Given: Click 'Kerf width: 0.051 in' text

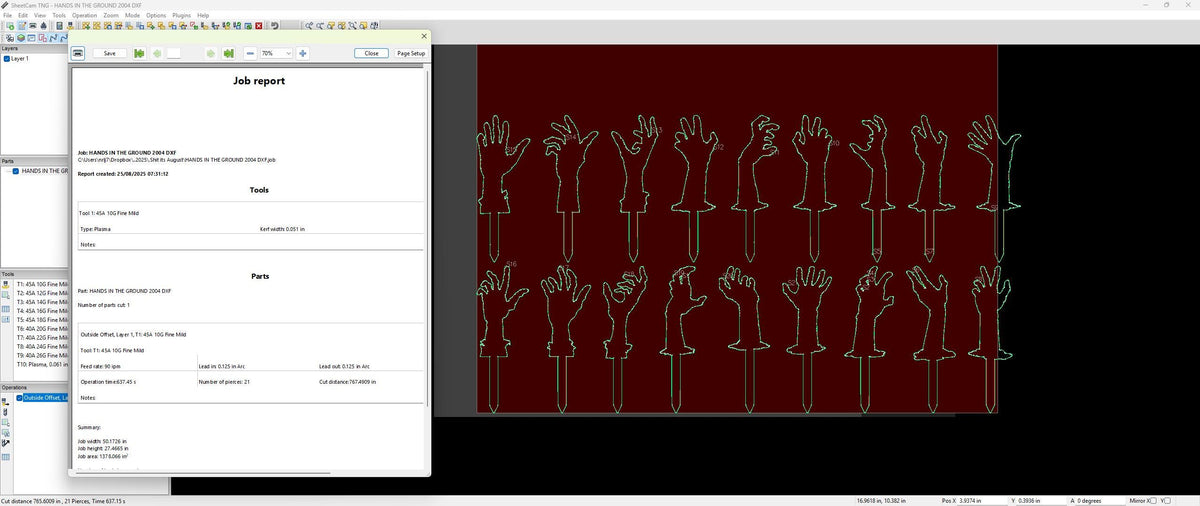Looking at the screenshot, I should [283, 229].
